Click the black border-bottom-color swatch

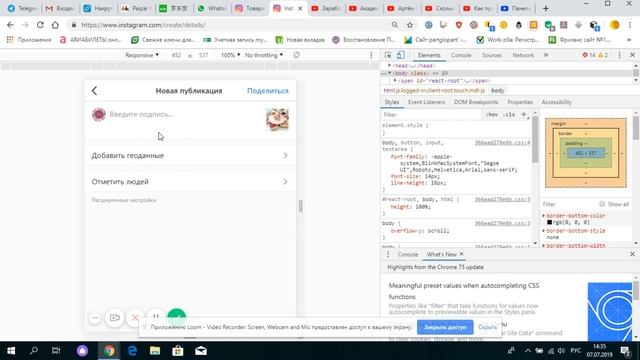tap(549, 222)
